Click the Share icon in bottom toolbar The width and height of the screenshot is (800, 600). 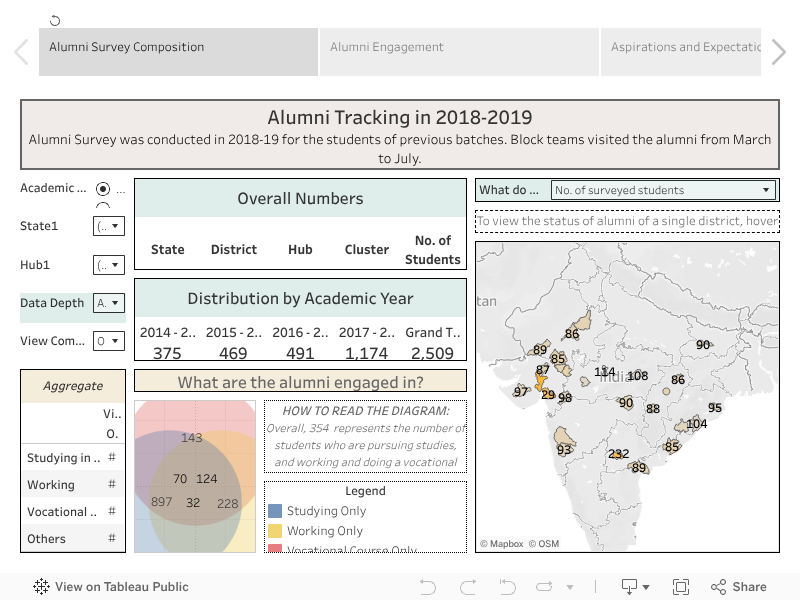(x=738, y=587)
